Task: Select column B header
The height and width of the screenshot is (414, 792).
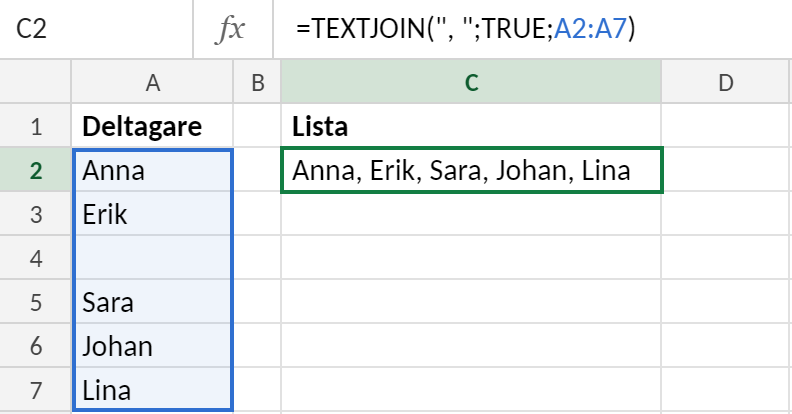Action: click(257, 82)
